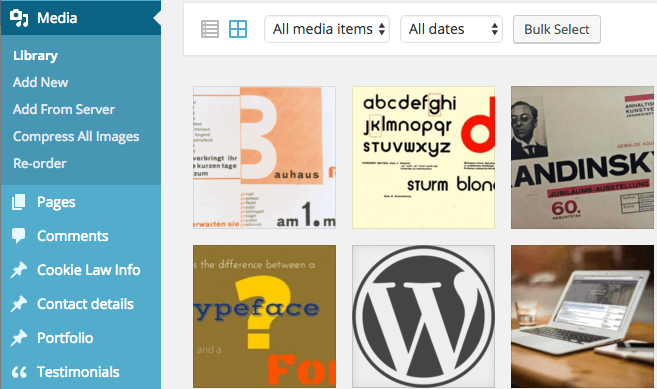This screenshot has width=657, height=389.
Task: Go to Pages section
Action: click(x=56, y=202)
